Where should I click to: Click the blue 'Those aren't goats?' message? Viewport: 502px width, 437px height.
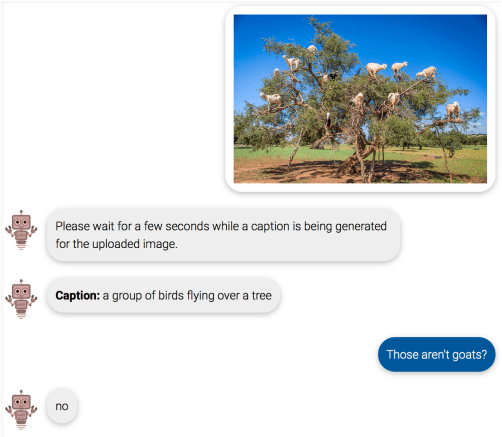pyautogui.click(x=436, y=354)
